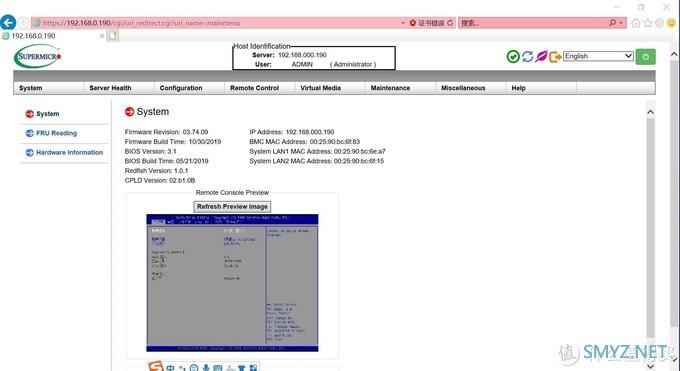This screenshot has width=680, height=371.
Task: Click the green checkmark status icon
Action: click(513, 56)
